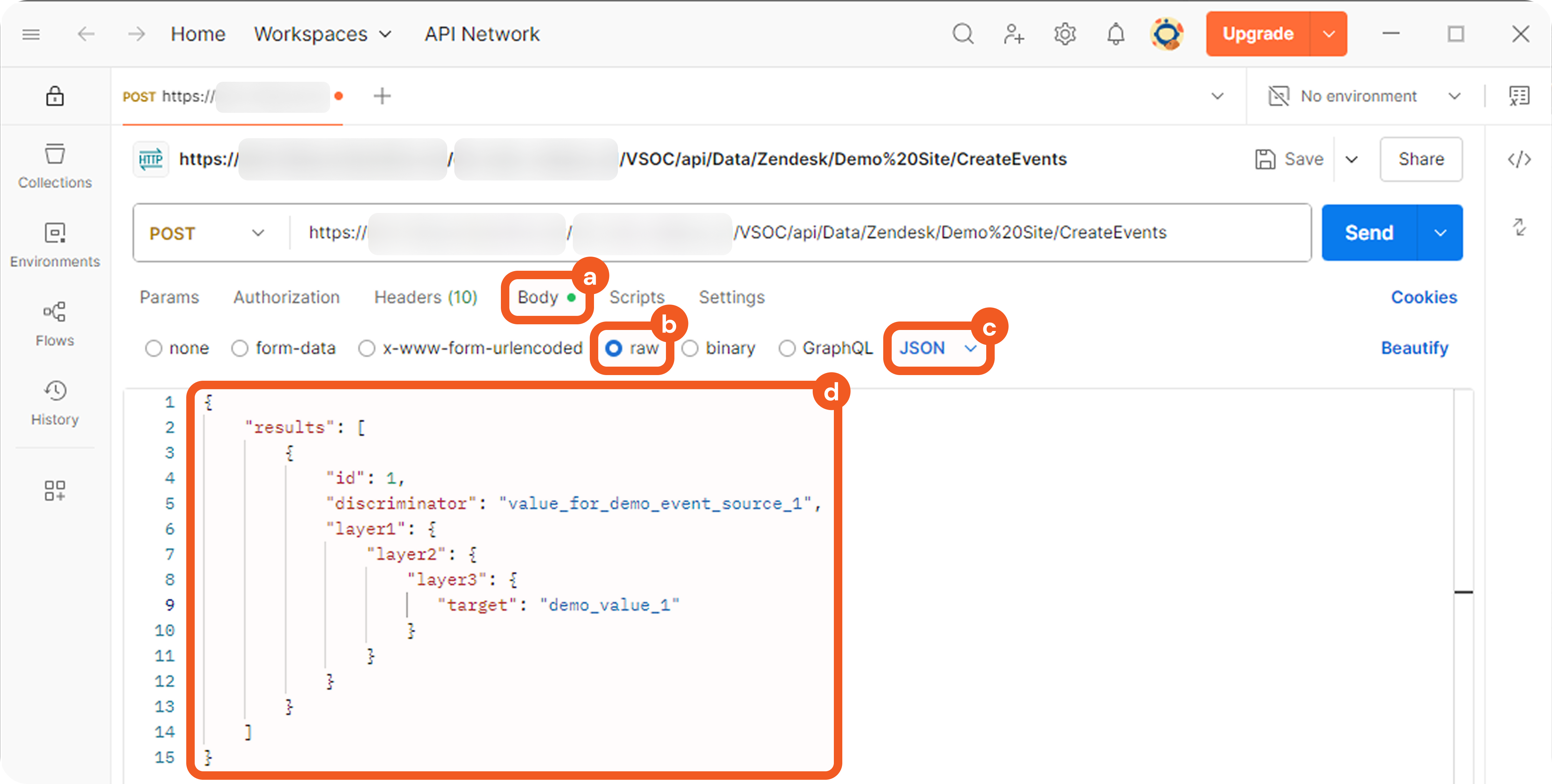
Task: Open the JSON format dropdown
Action: (937, 348)
